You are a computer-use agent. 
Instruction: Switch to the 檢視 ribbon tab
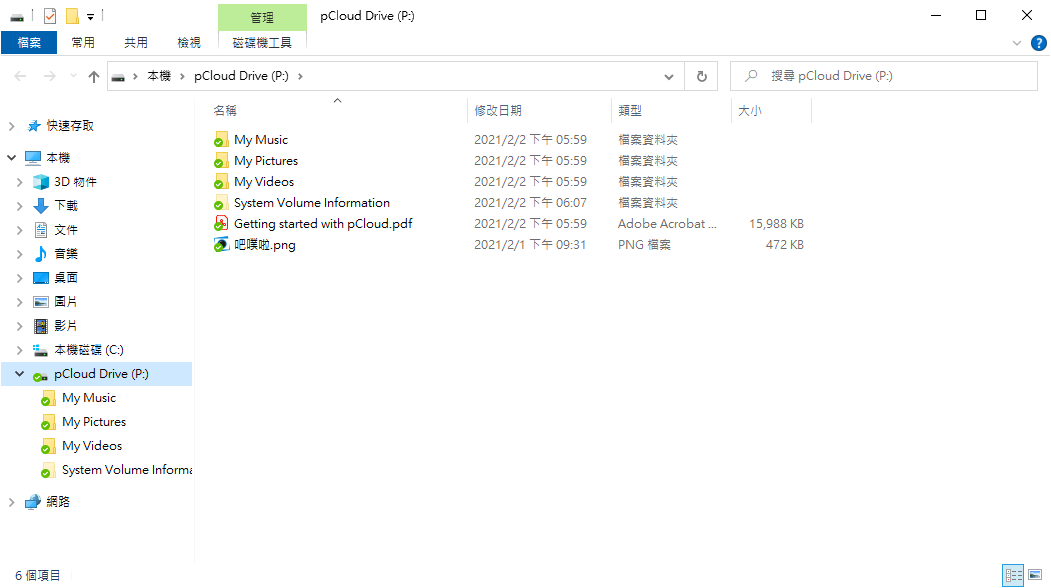189,43
